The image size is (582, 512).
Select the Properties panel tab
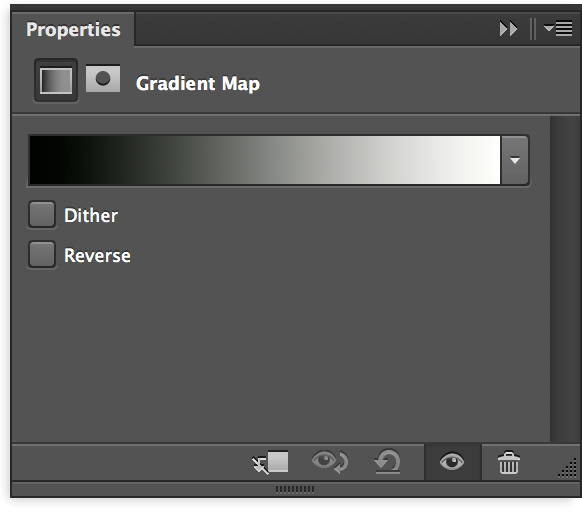tap(73, 29)
